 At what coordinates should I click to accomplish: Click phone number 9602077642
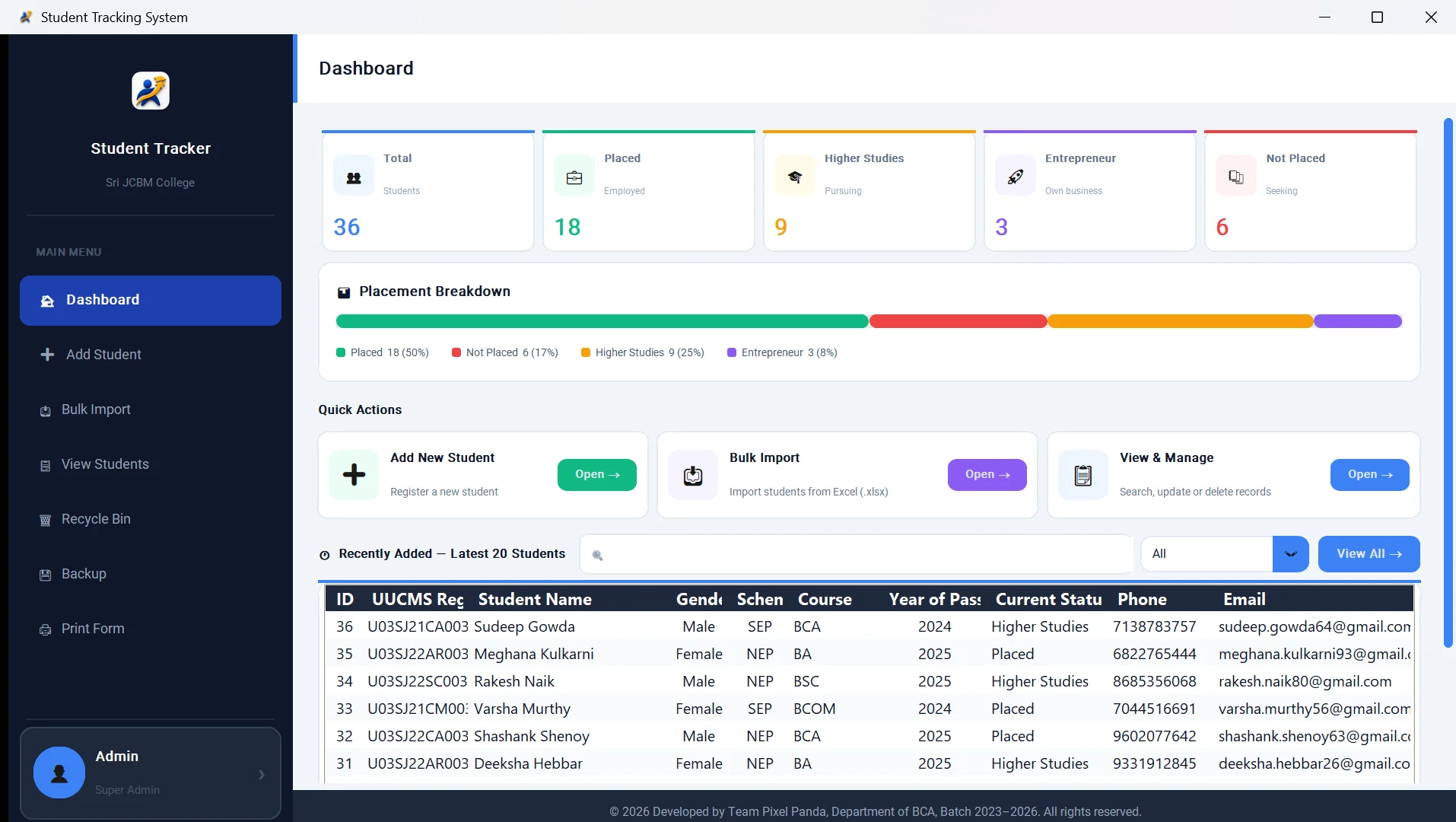[x=1155, y=736]
